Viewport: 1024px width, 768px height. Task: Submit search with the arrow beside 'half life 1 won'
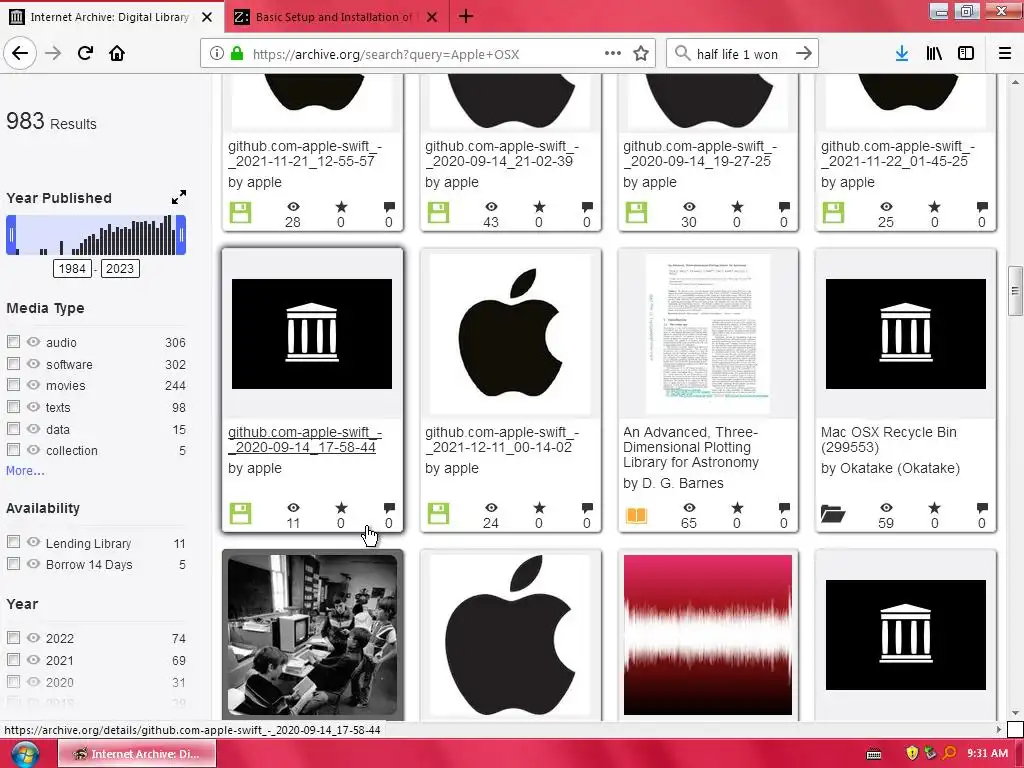(x=803, y=54)
